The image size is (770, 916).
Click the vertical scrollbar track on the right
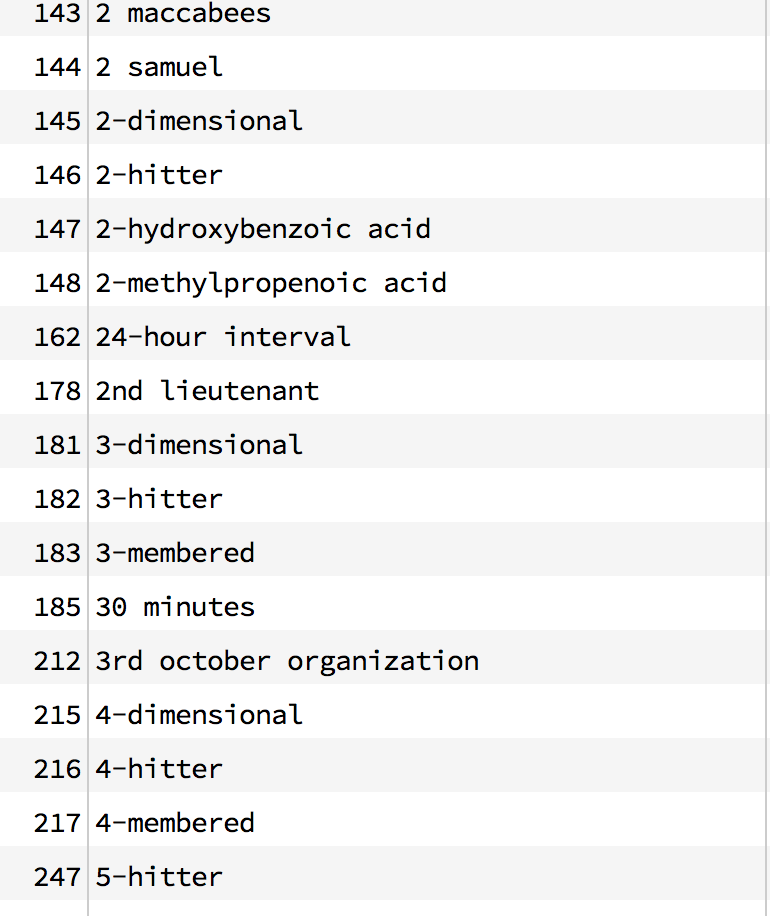tap(768, 458)
